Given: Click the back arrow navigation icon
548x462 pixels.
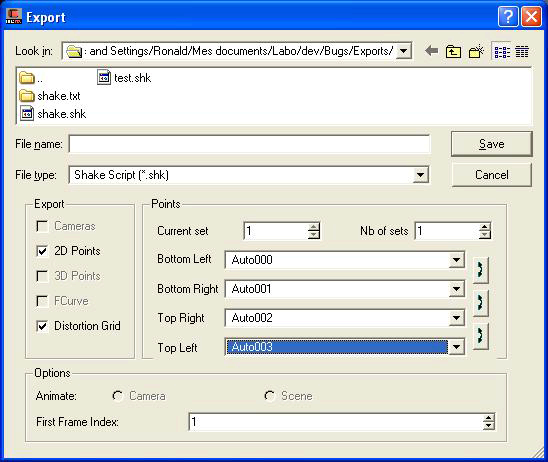Looking at the screenshot, I should pyautogui.click(x=432, y=51).
